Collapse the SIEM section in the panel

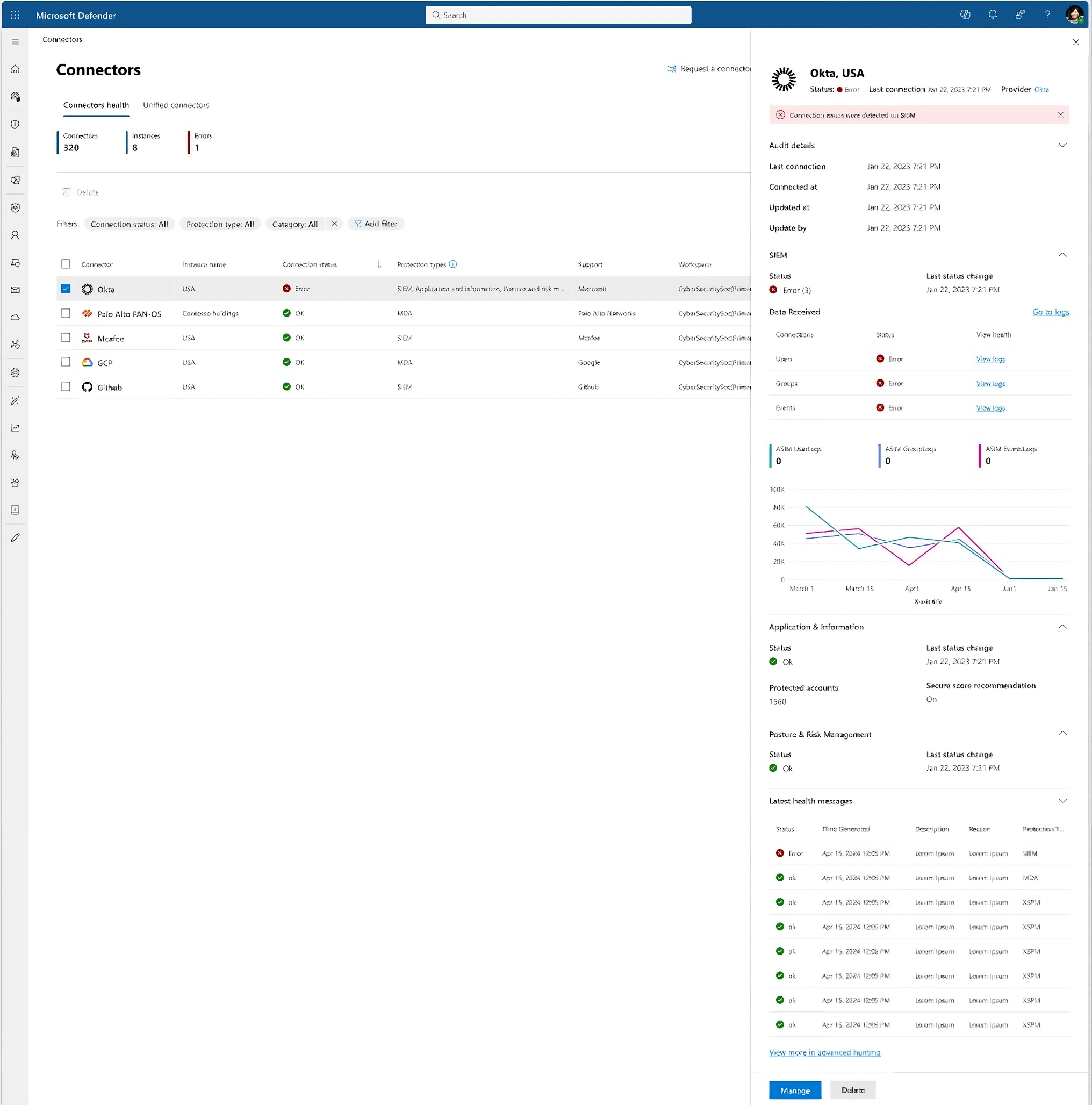point(1063,255)
